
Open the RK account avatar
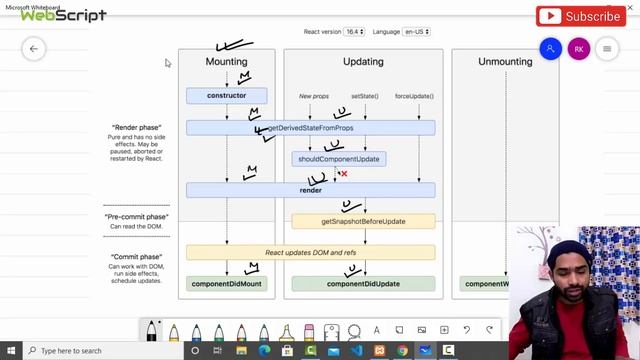(579, 49)
